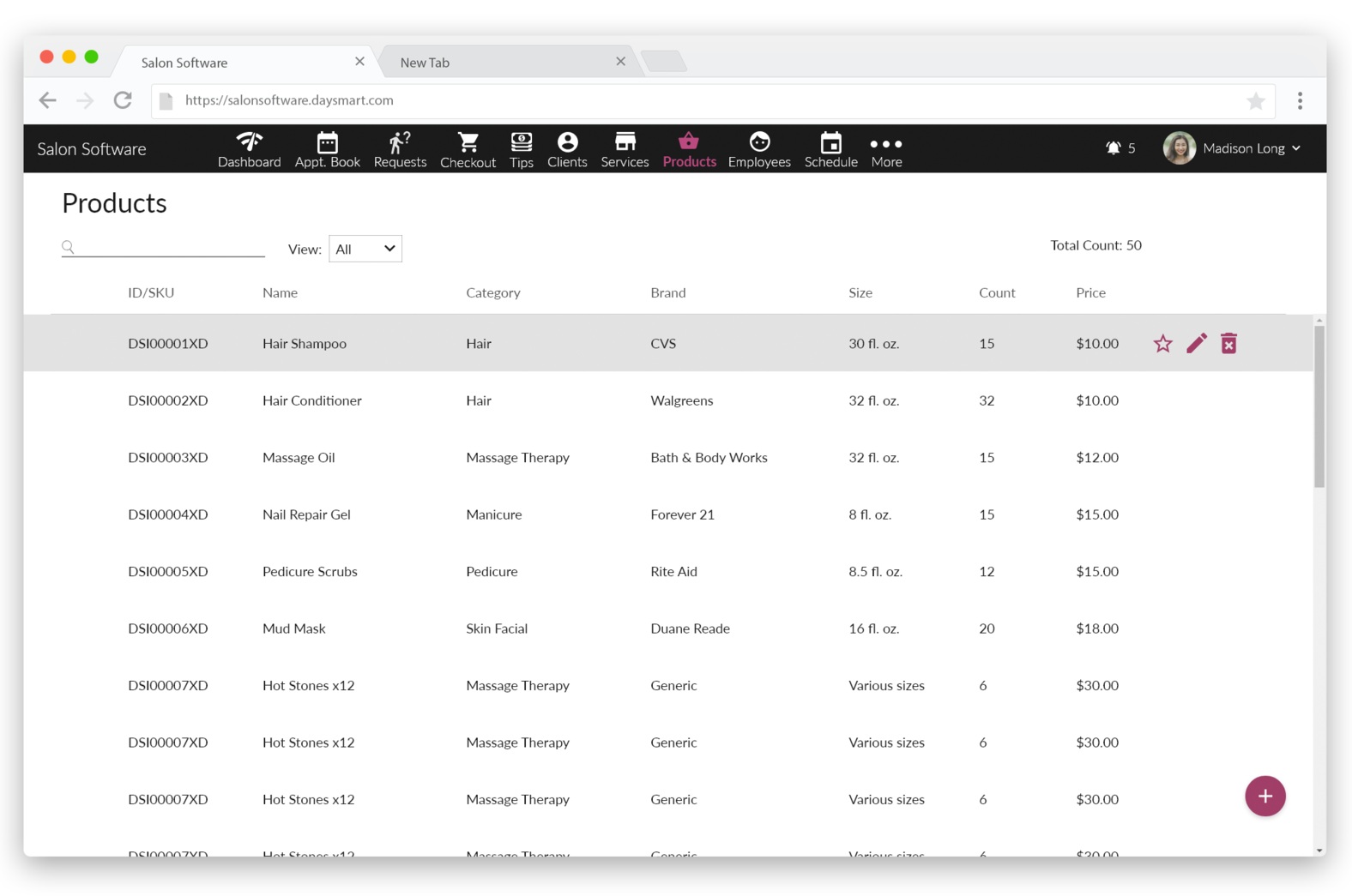The image size is (1352, 896).
Task: Click the scrollbar up arrow
Action: pos(1319,320)
